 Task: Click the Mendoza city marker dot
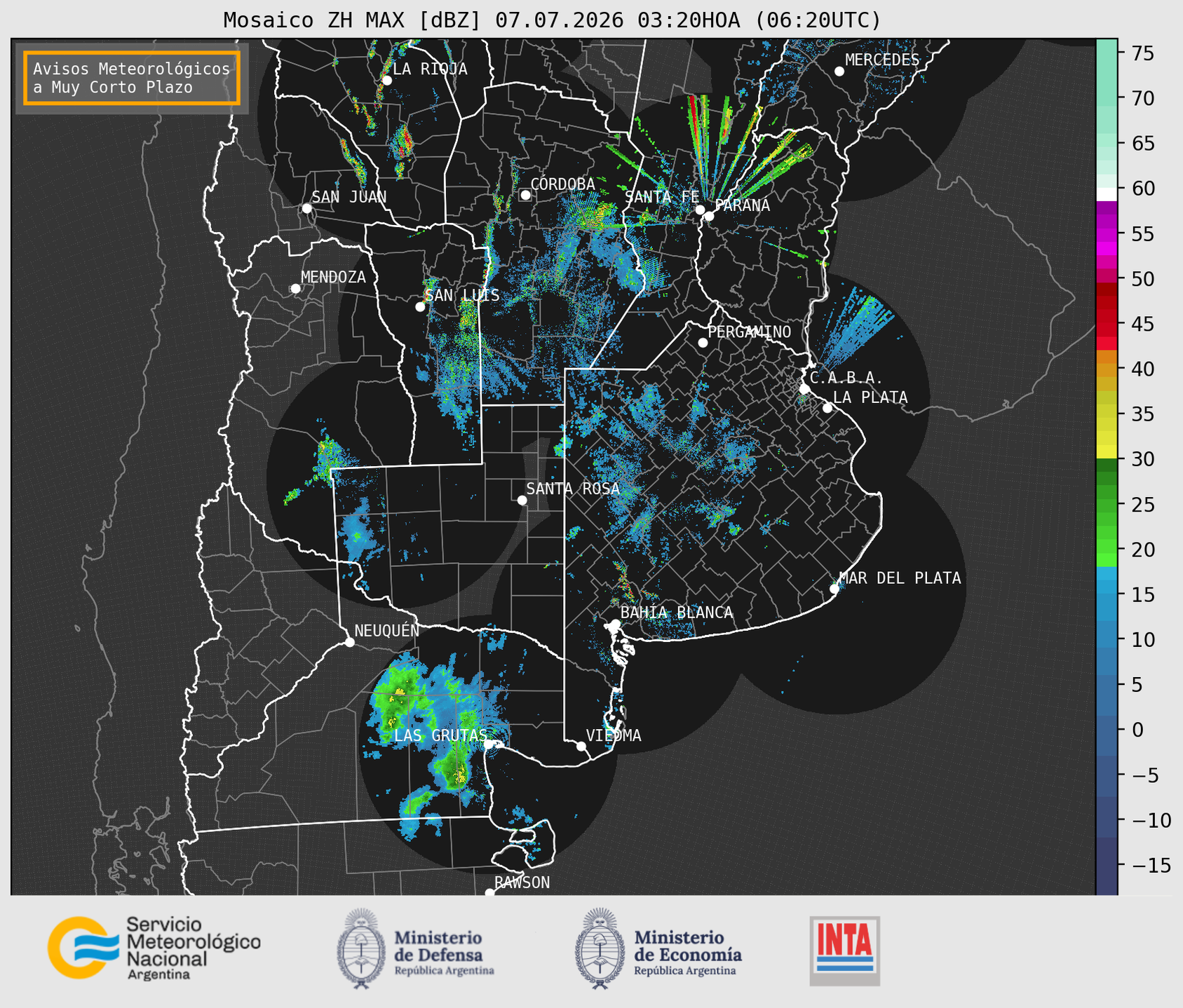[296, 289]
